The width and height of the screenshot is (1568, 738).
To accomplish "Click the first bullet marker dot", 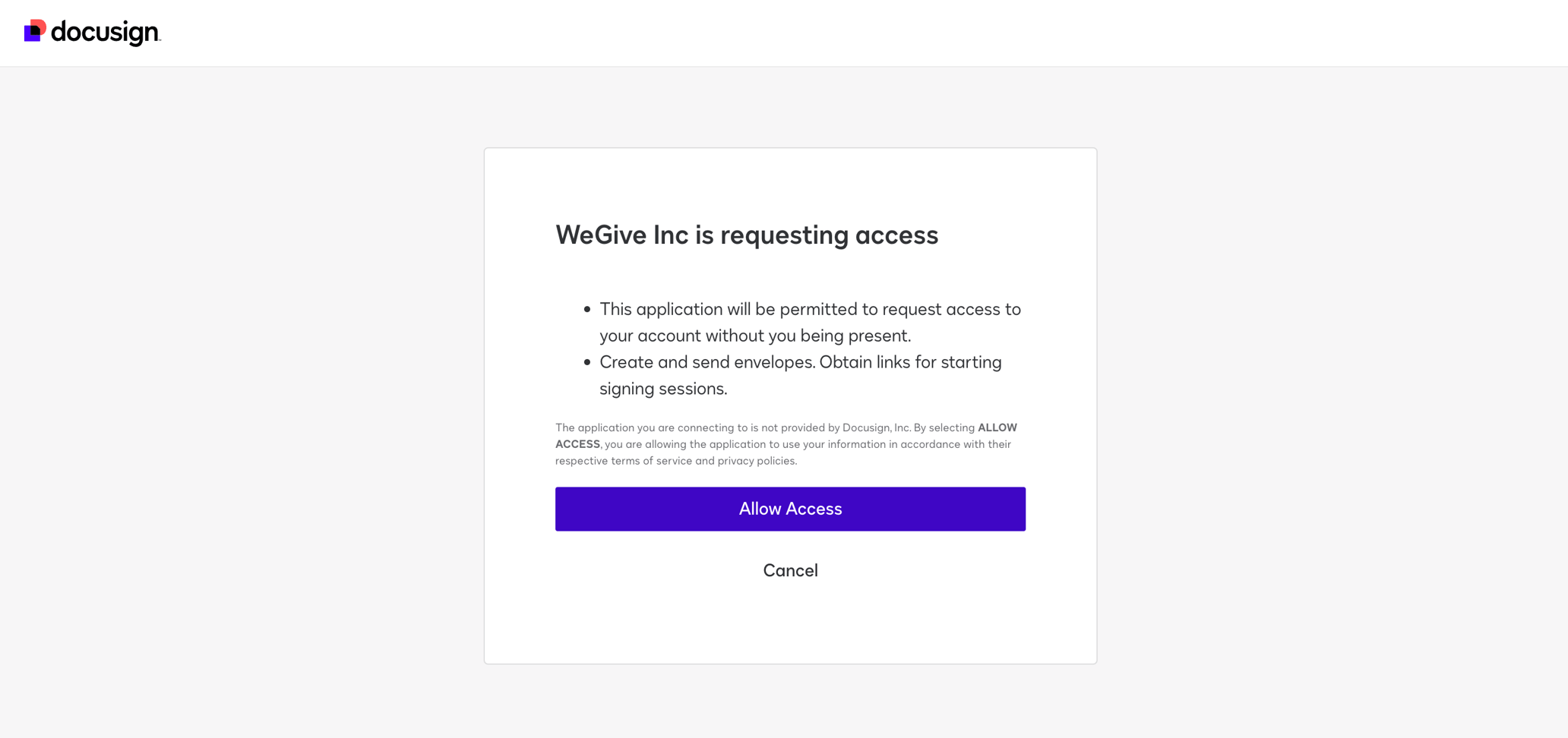I will (586, 309).
